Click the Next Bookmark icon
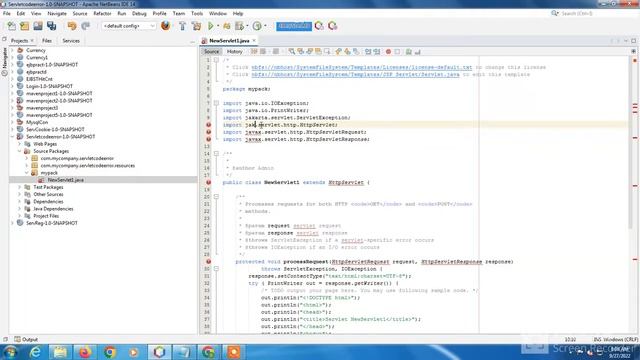The height and width of the screenshot is (360, 640). pos(347,51)
